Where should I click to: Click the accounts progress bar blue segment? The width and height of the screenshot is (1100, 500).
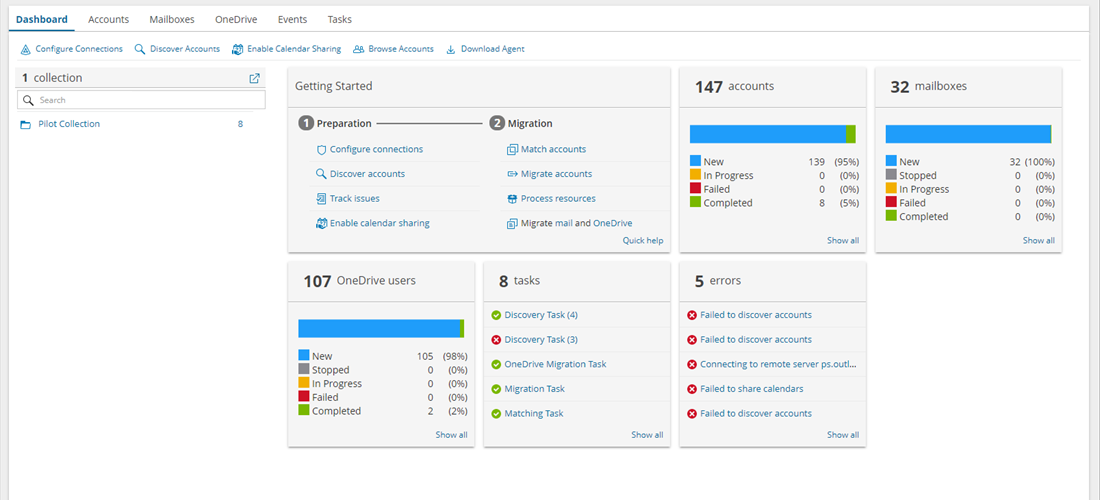point(767,134)
